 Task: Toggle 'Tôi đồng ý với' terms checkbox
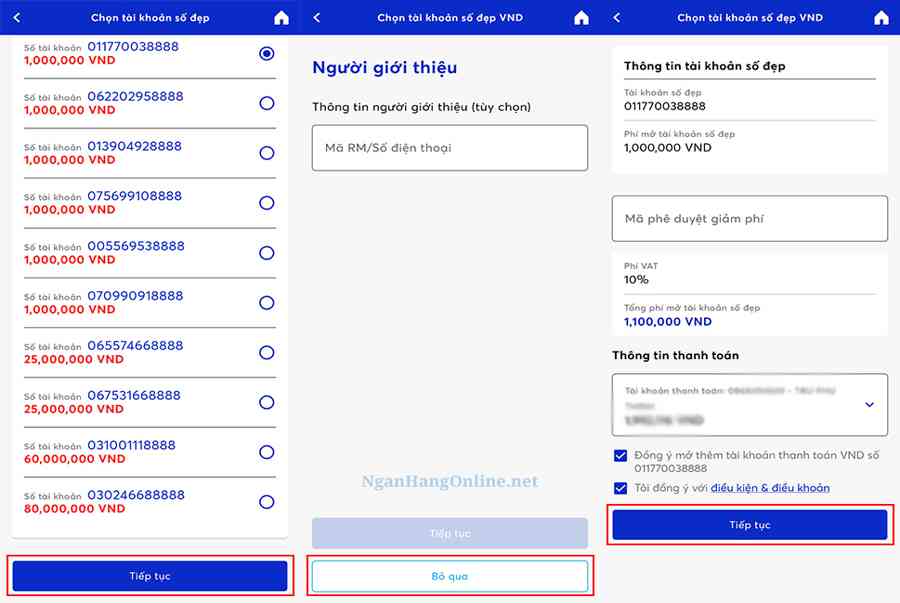click(621, 488)
